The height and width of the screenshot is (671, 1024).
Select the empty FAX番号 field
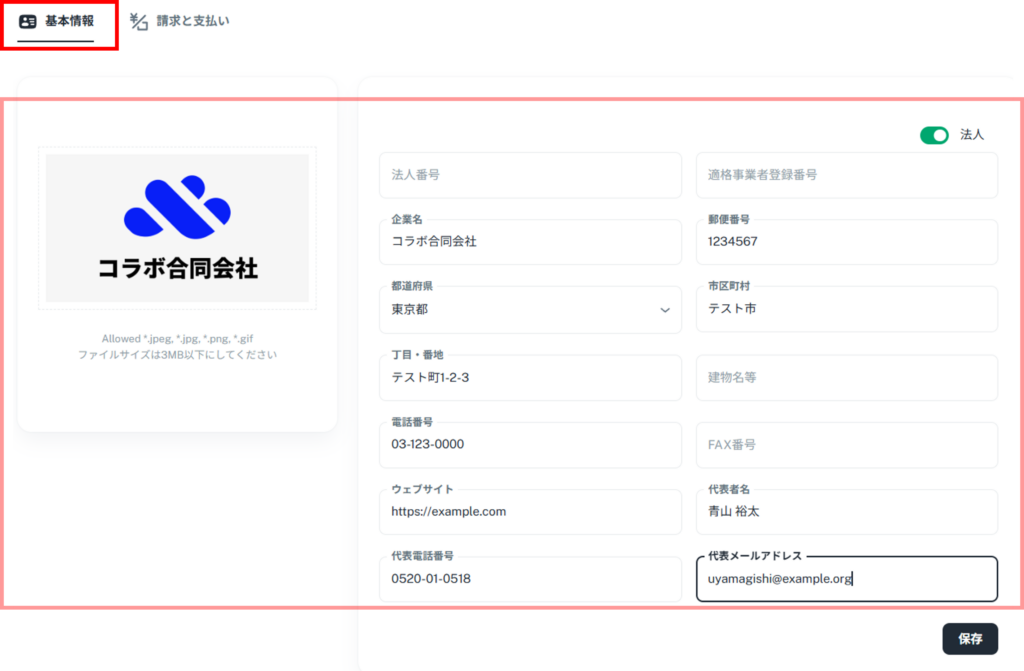point(846,444)
